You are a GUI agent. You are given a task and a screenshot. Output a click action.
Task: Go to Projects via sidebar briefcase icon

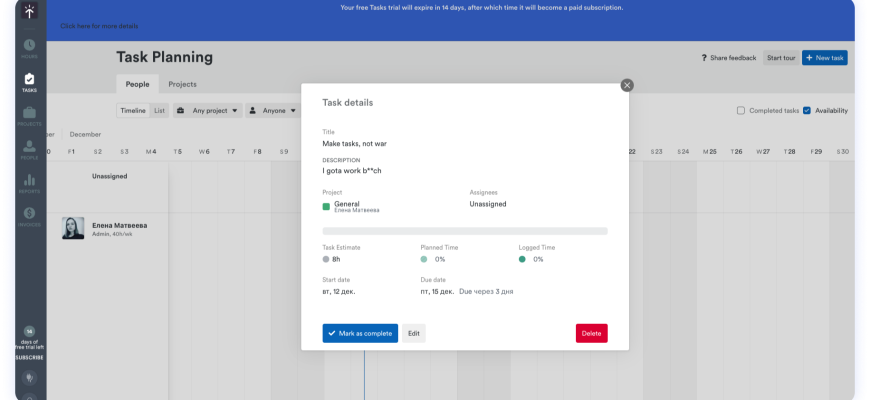pos(29,114)
